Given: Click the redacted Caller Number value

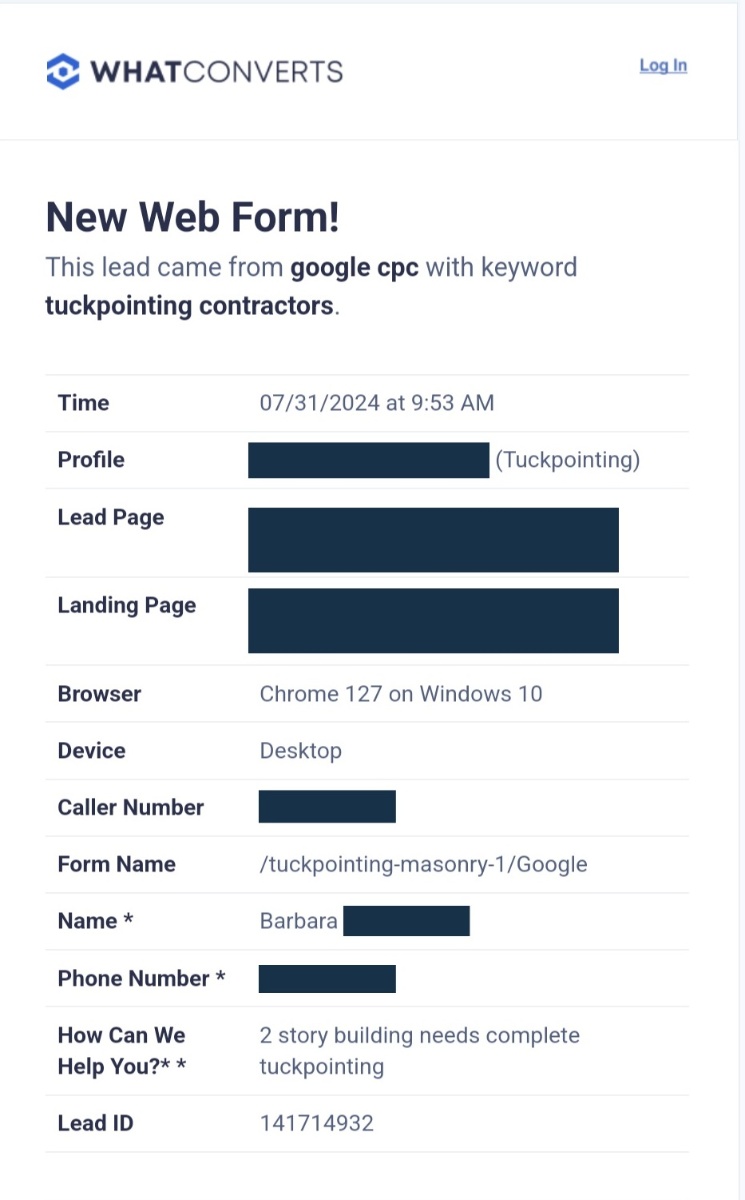Looking at the screenshot, I should point(327,806).
